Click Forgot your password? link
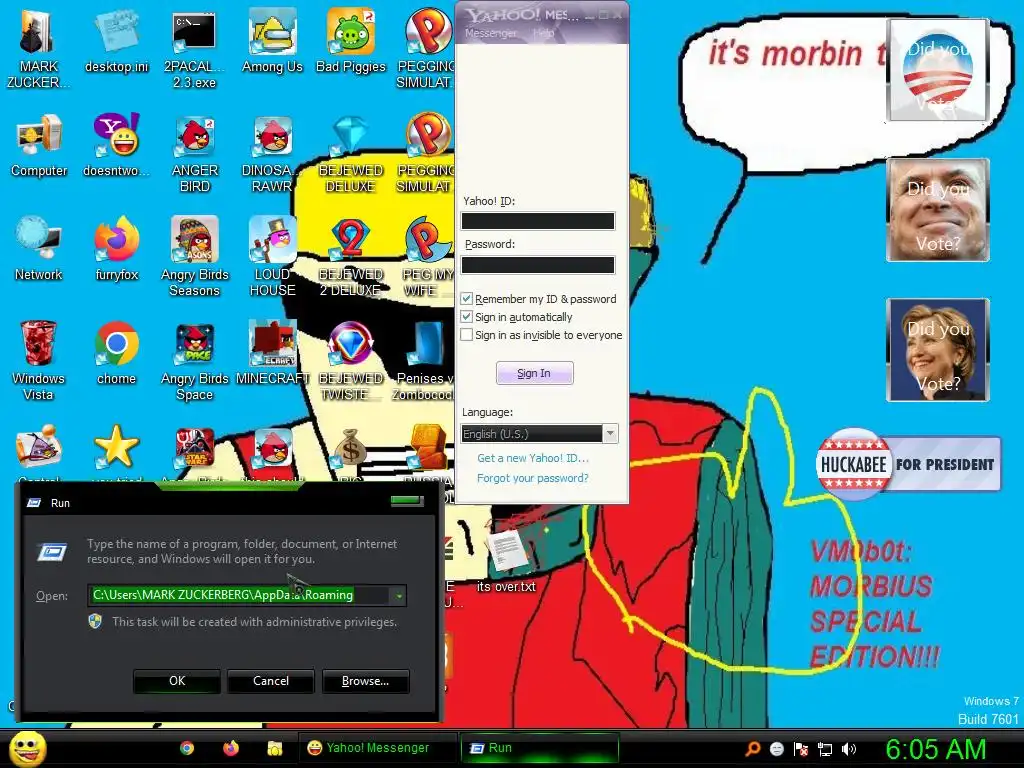Screen dimensions: 1024x768 pos(533,478)
